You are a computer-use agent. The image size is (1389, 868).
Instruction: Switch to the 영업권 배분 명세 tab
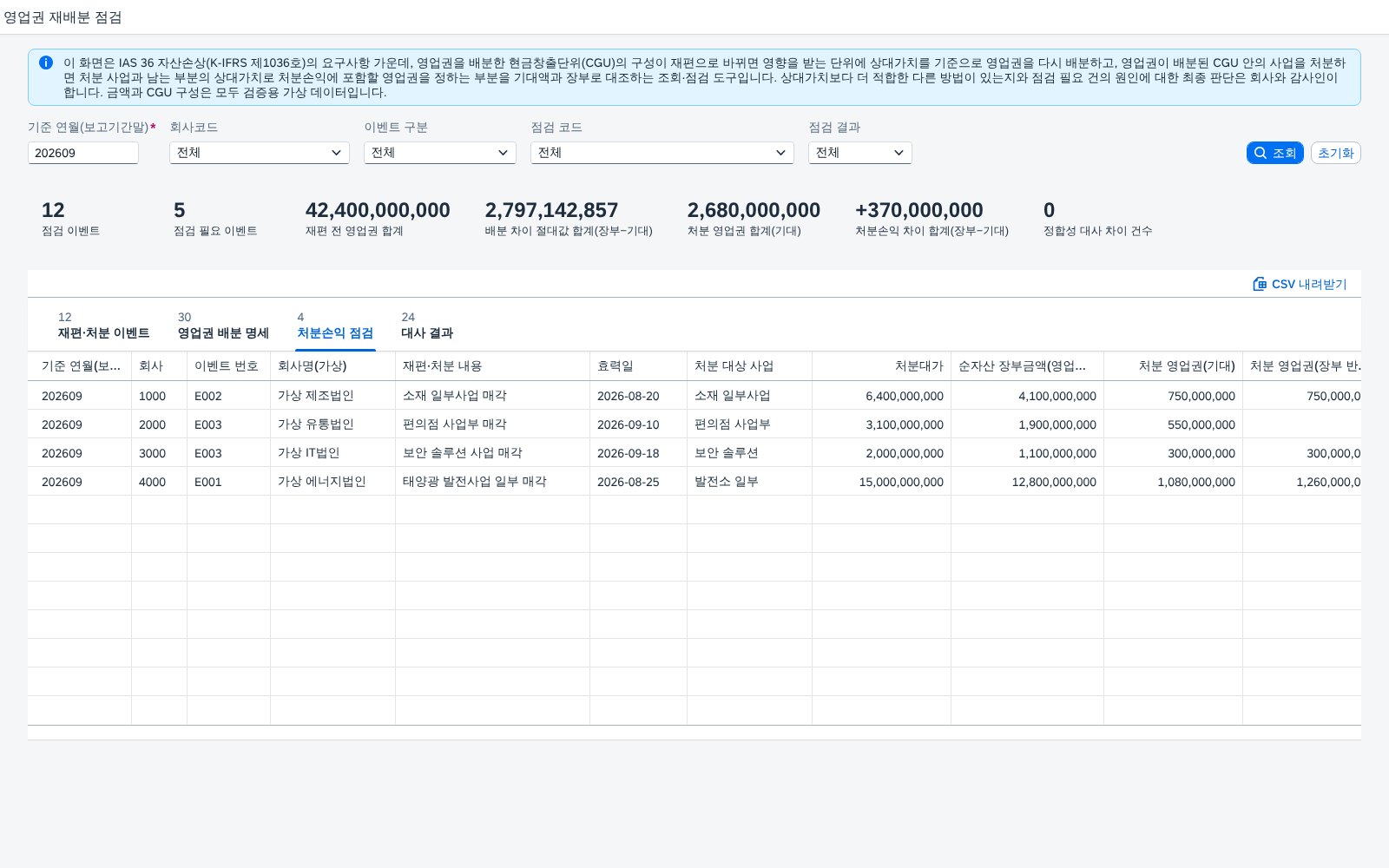pos(223,325)
